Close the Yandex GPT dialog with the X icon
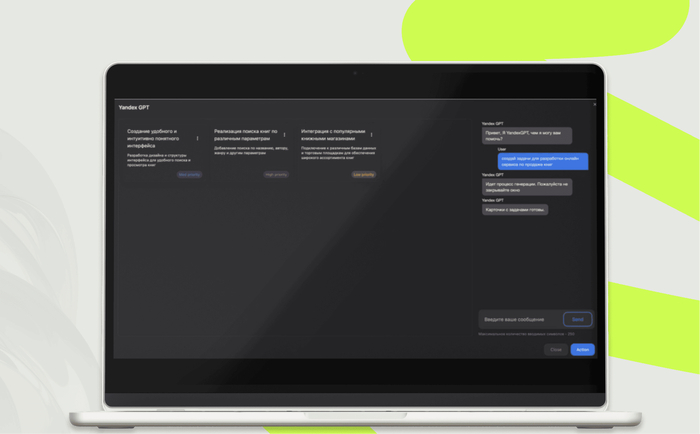 click(594, 104)
